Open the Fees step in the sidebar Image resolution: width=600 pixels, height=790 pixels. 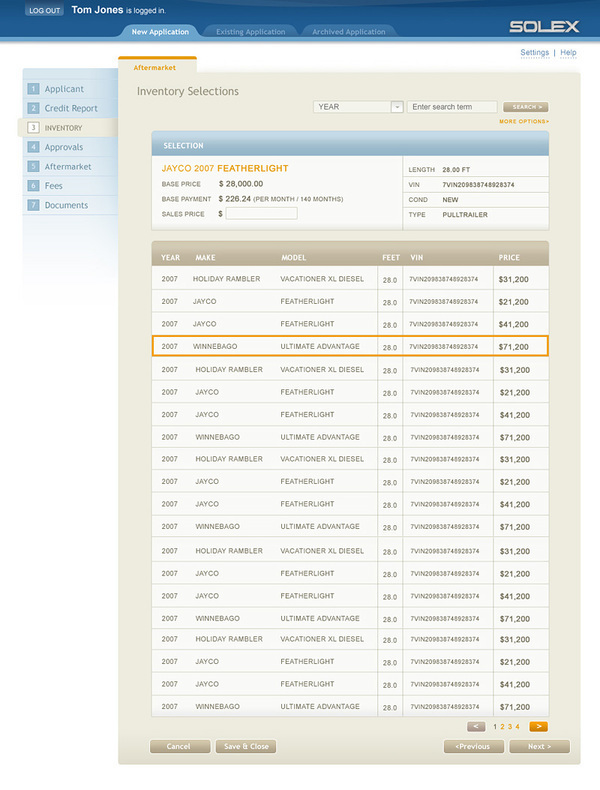[53, 186]
